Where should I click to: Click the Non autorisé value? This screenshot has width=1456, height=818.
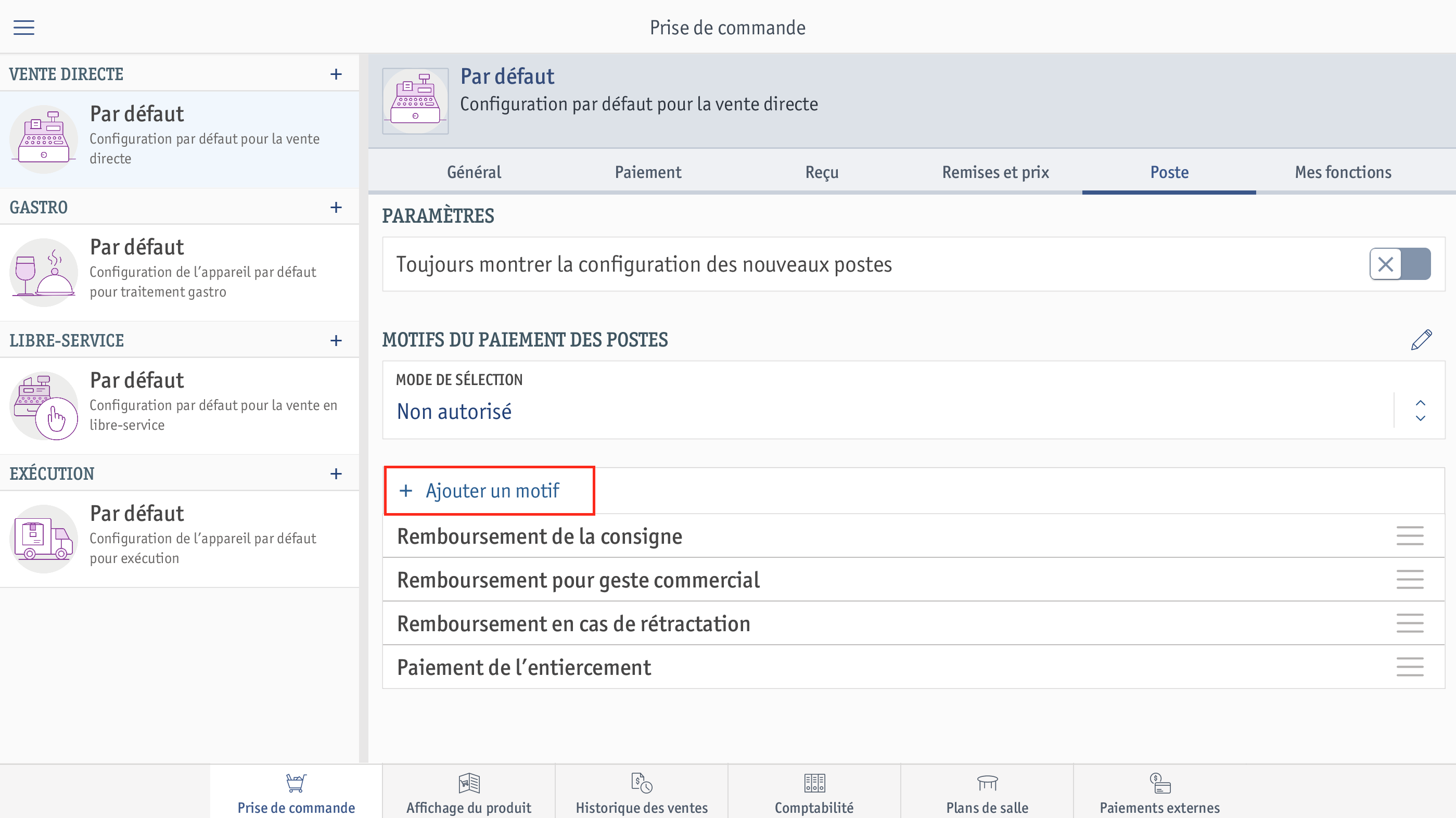click(x=454, y=411)
